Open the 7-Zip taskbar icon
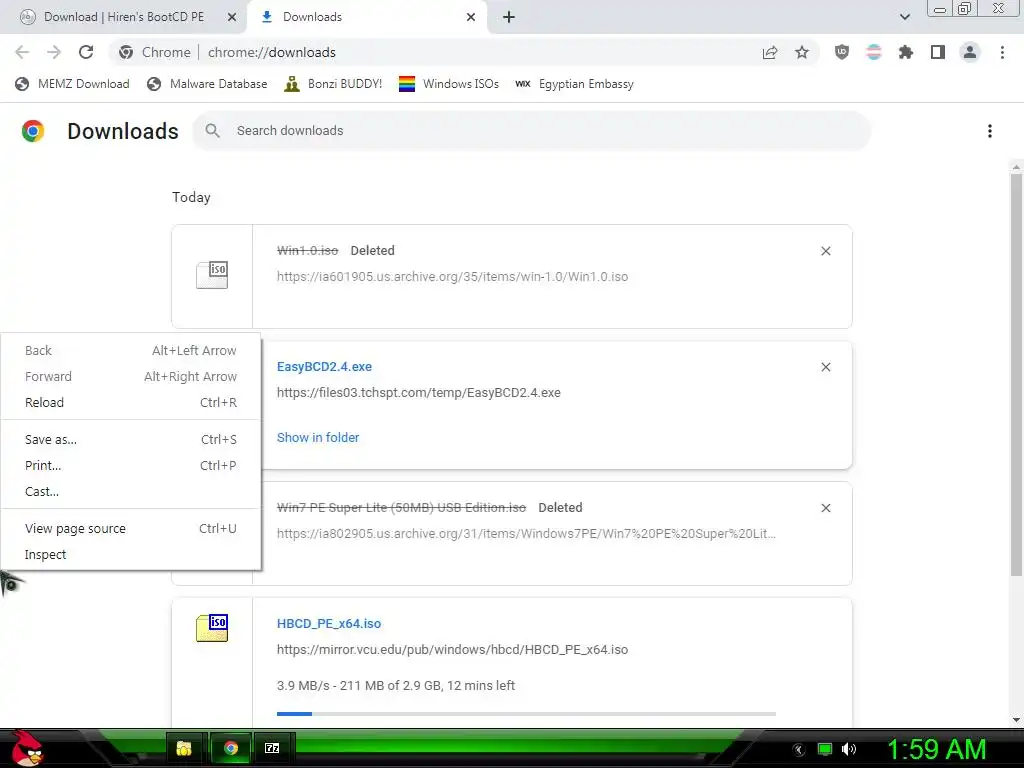The width and height of the screenshot is (1024, 768). pyautogui.click(x=272, y=748)
